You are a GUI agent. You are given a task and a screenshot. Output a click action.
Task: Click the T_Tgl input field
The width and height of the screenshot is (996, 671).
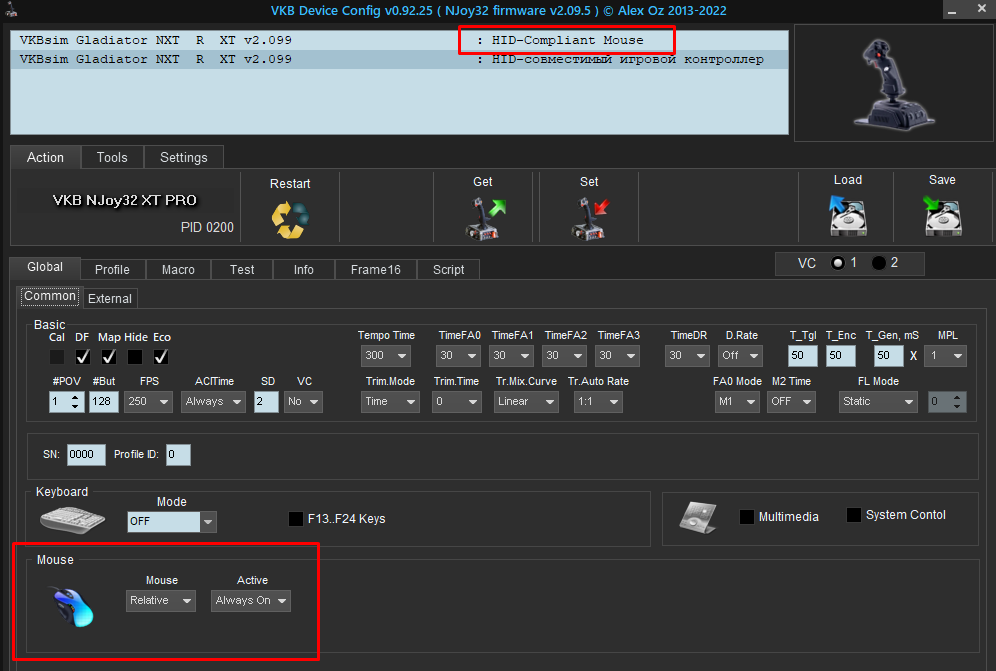point(803,356)
